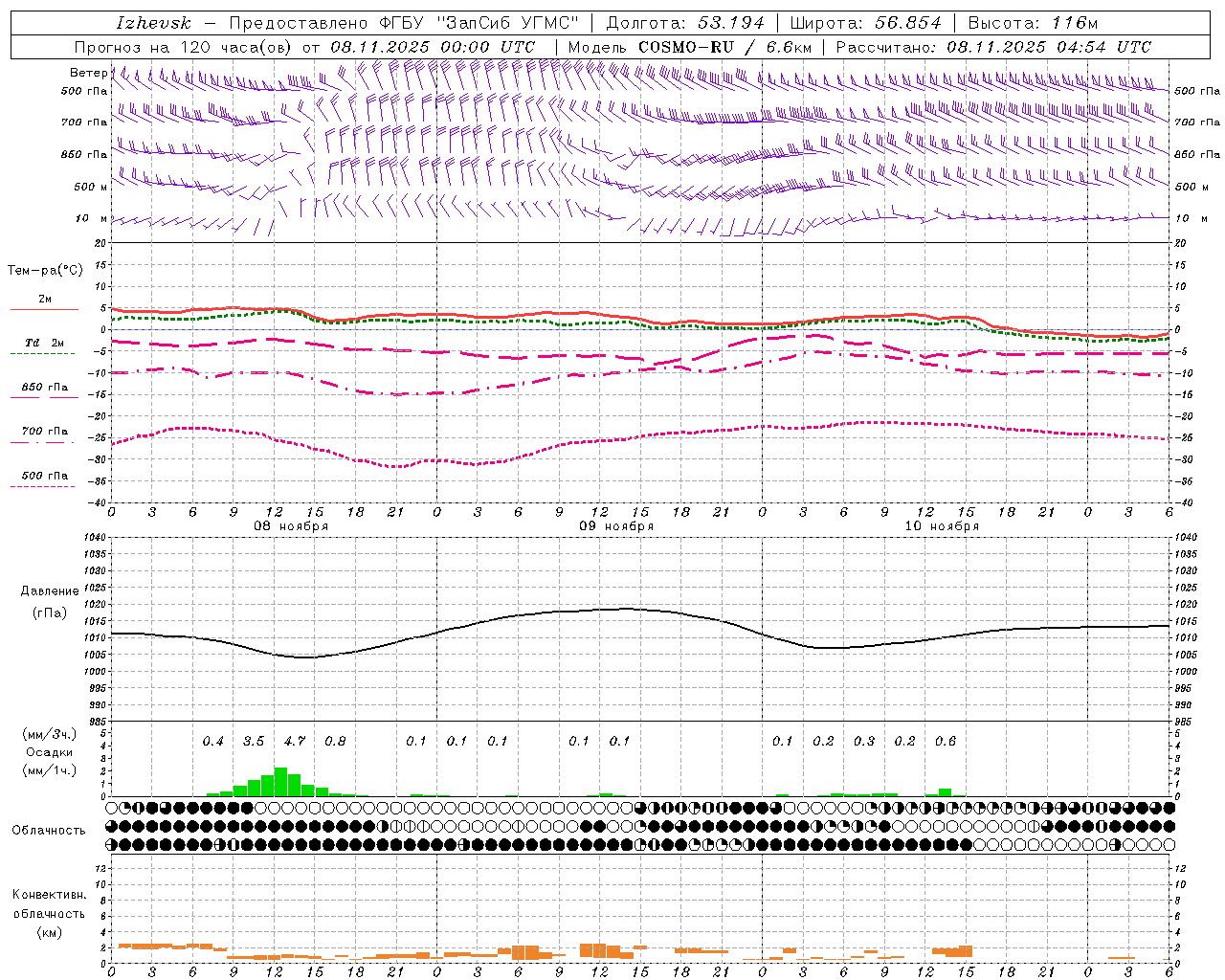The height and width of the screenshot is (980, 1225).
Task: Select the '0.3' precipitation value
Action: pos(864,741)
